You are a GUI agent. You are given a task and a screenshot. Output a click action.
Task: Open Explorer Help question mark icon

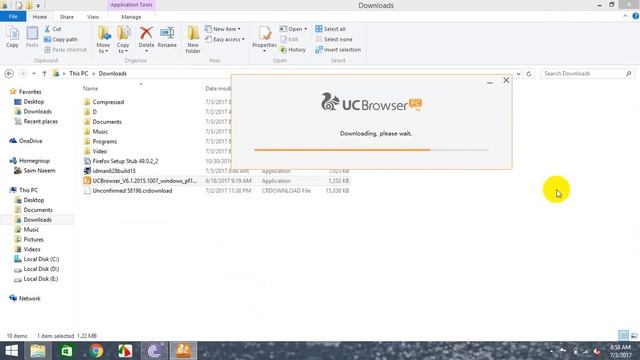pos(636,16)
